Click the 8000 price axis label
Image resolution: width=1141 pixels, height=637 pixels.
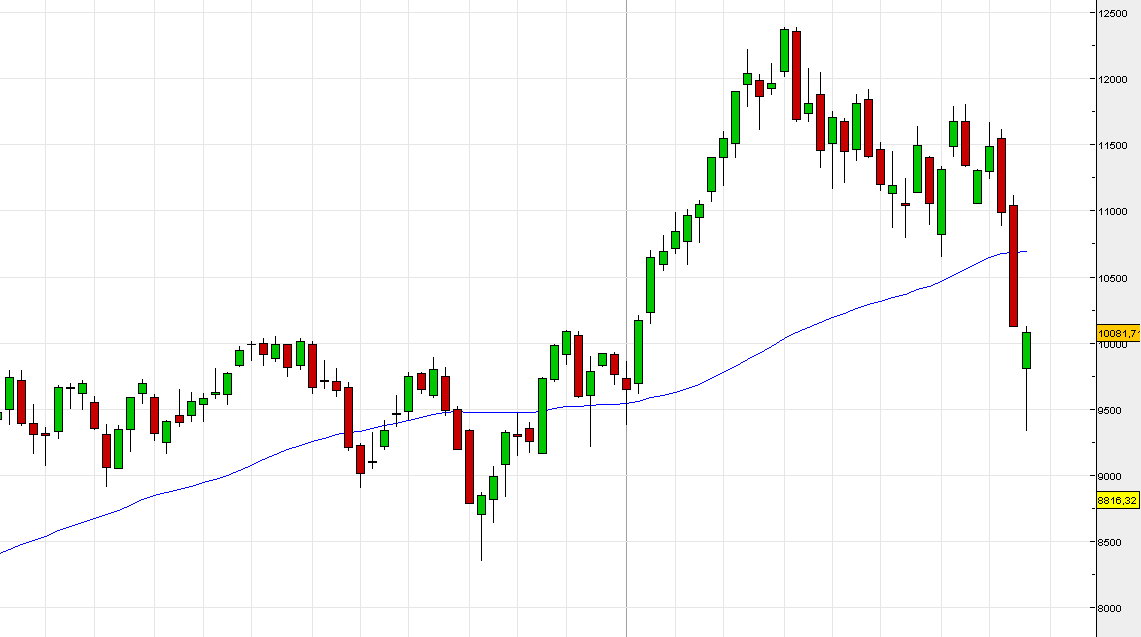pos(1115,608)
